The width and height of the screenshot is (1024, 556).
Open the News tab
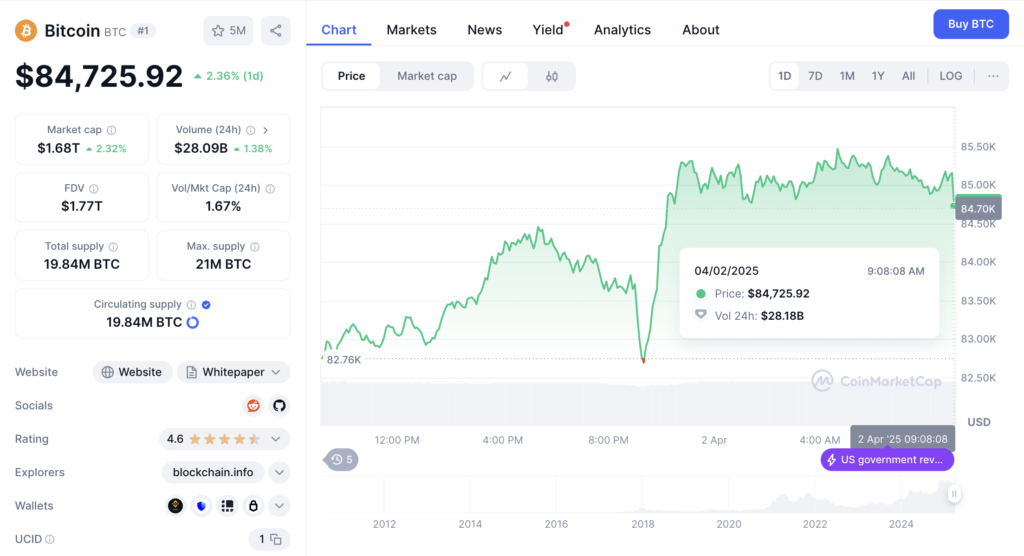click(x=485, y=30)
